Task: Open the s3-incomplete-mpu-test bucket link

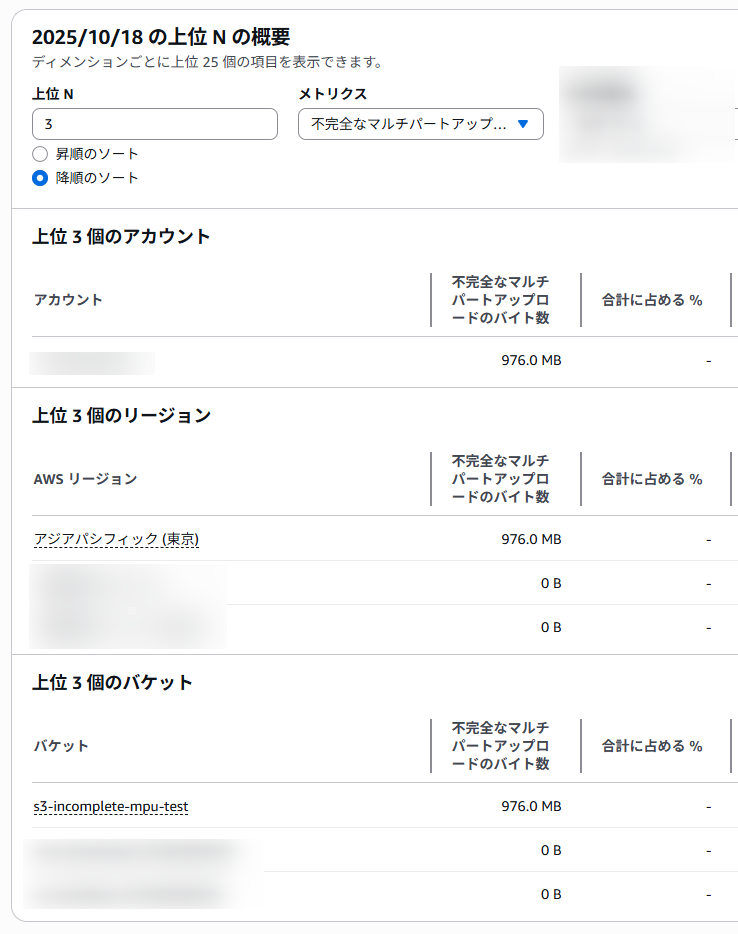Action: coord(111,806)
